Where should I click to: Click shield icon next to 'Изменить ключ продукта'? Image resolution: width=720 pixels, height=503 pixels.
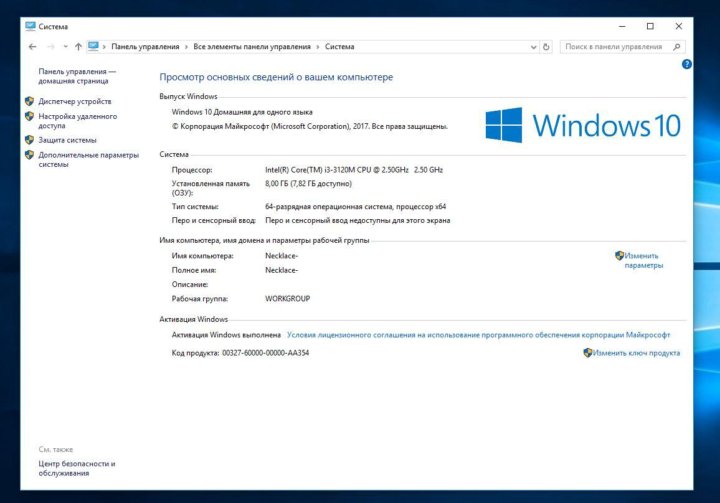pos(587,352)
